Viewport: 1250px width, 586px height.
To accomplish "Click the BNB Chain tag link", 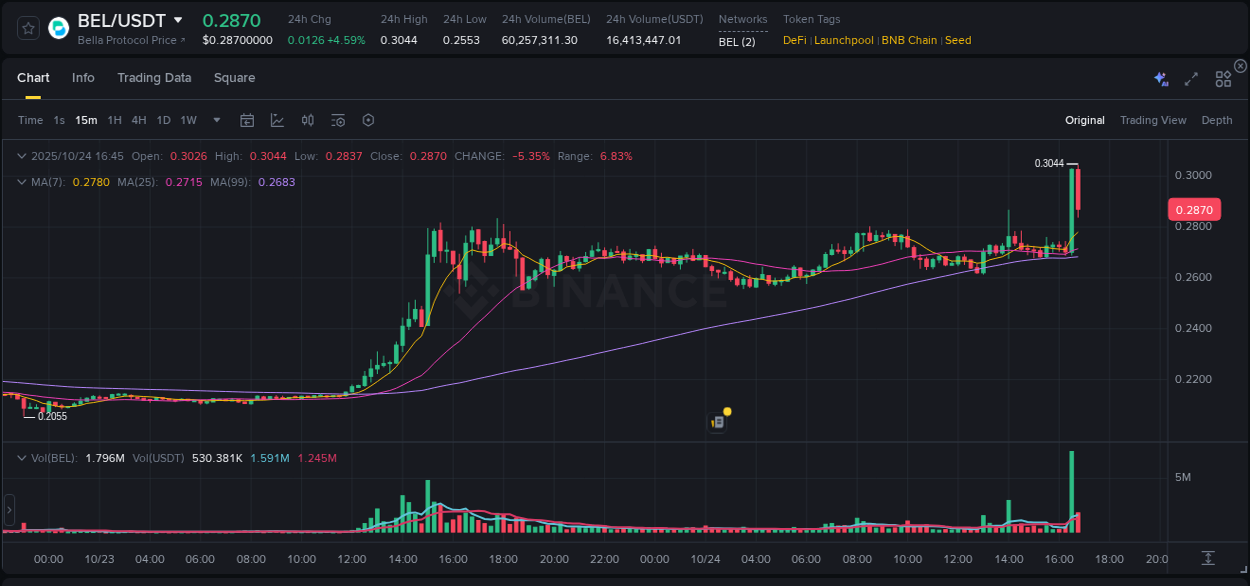I will pyautogui.click(x=911, y=40).
